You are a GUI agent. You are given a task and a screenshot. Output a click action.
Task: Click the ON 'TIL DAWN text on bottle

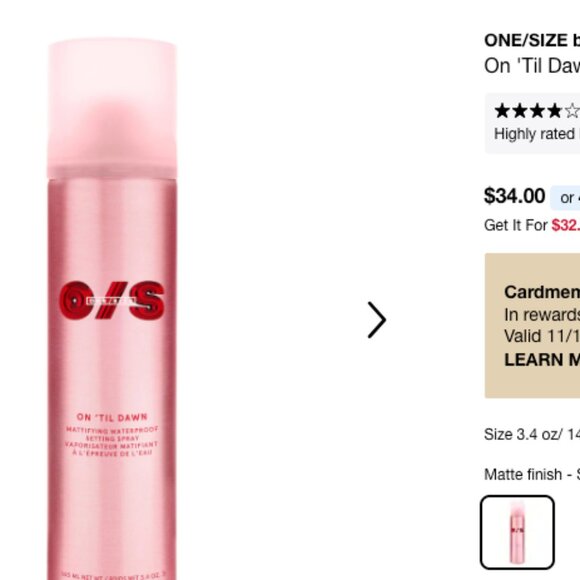(112, 417)
